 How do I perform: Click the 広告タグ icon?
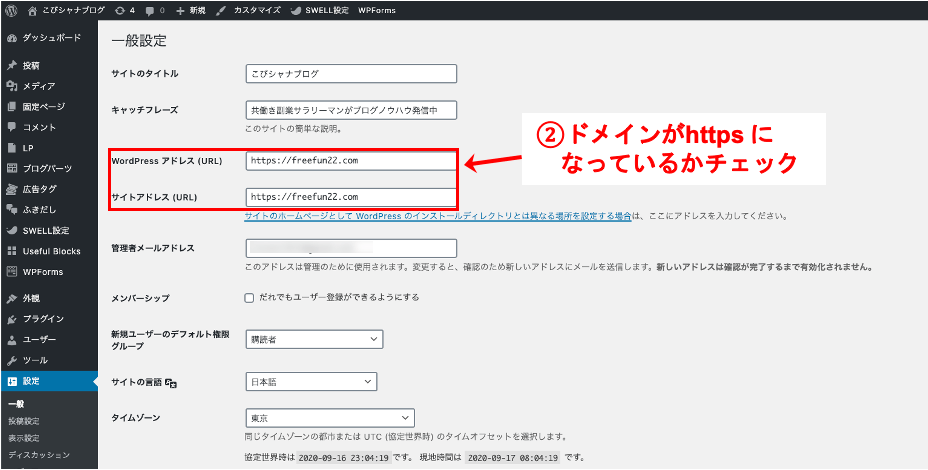(11, 189)
